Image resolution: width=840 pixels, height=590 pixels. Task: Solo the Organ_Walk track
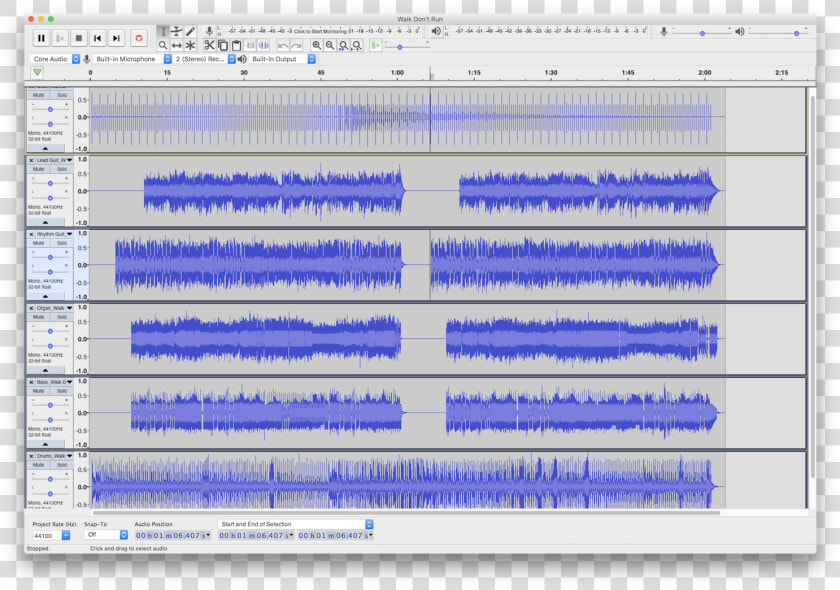point(62,317)
